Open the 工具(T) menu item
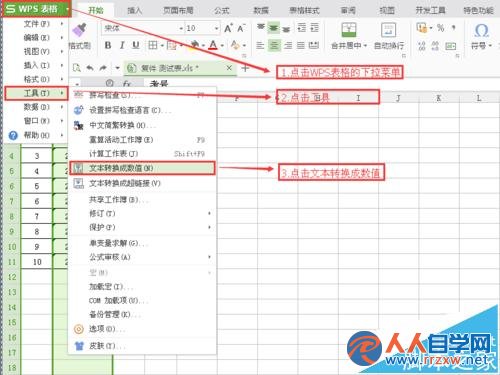The width and height of the screenshot is (500, 375). [x=36, y=93]
